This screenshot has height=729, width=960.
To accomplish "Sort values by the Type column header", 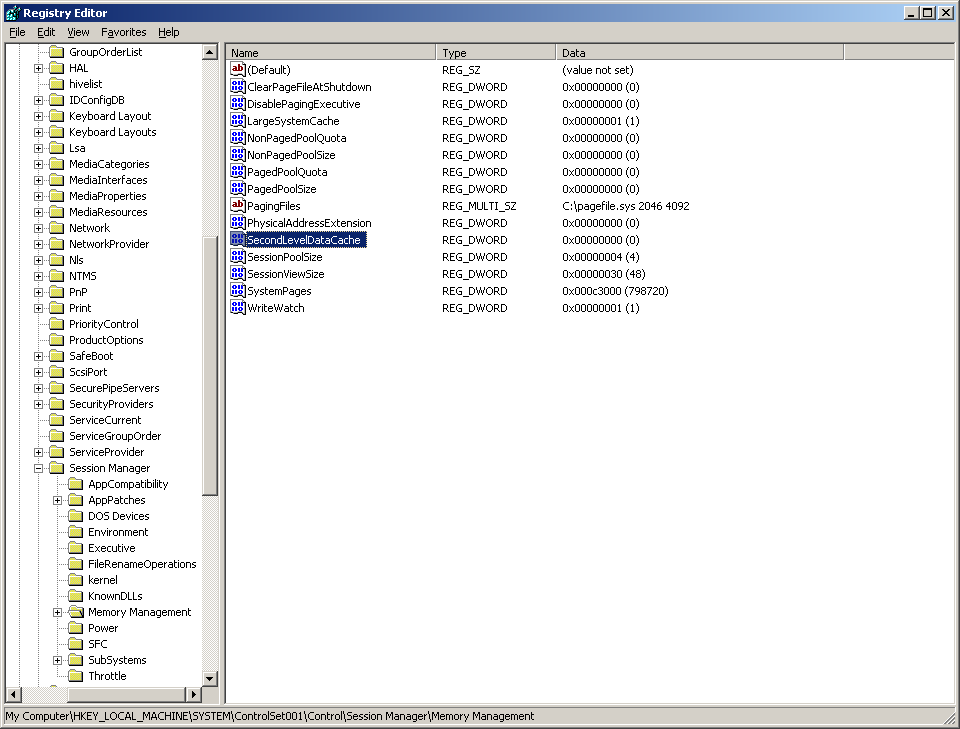I will pos(495,53).
